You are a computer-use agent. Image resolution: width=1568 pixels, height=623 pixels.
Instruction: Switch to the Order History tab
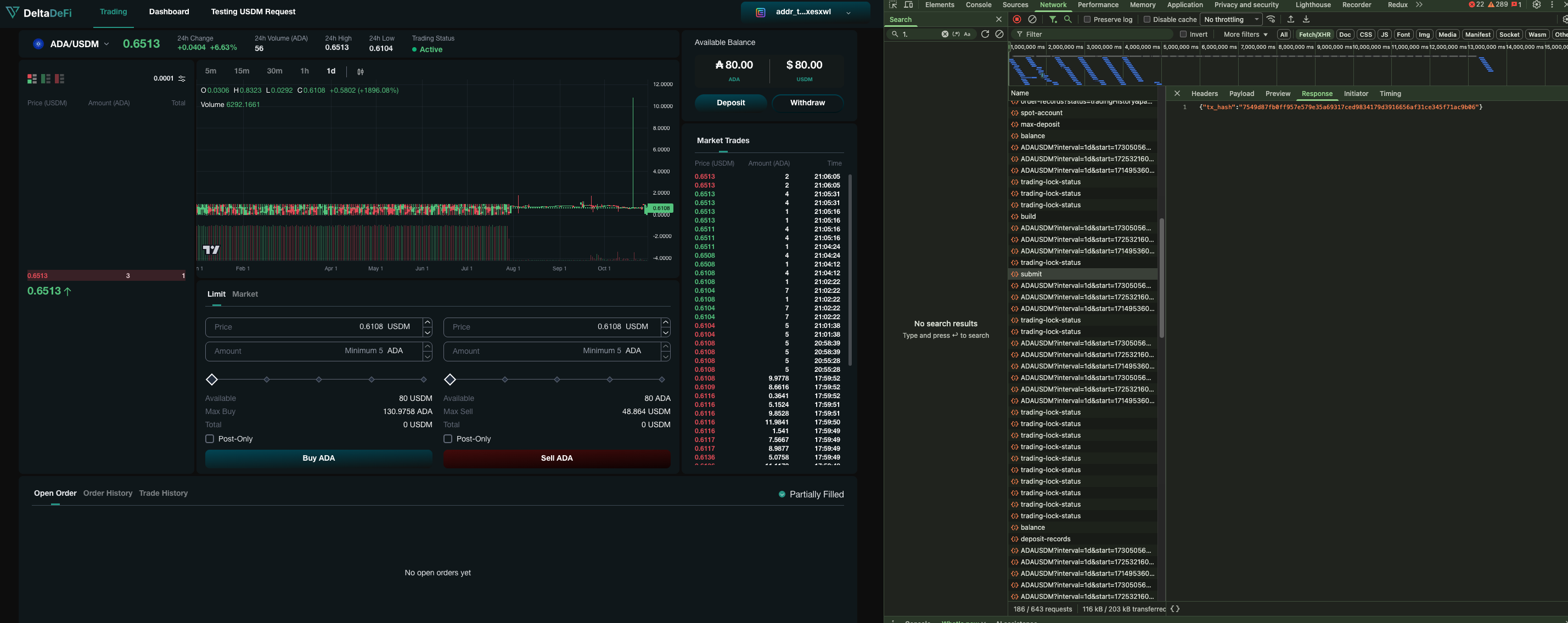pos(108,494)
